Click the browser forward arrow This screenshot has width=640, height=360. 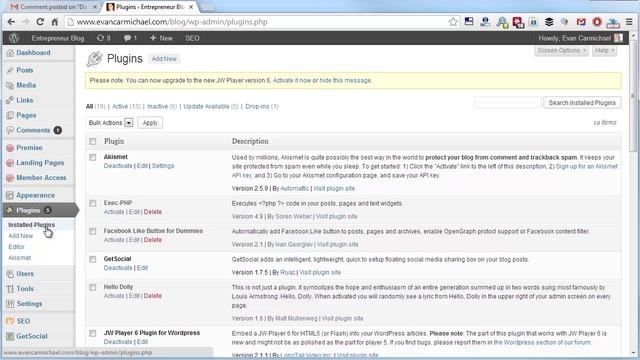tap(25, 22)
